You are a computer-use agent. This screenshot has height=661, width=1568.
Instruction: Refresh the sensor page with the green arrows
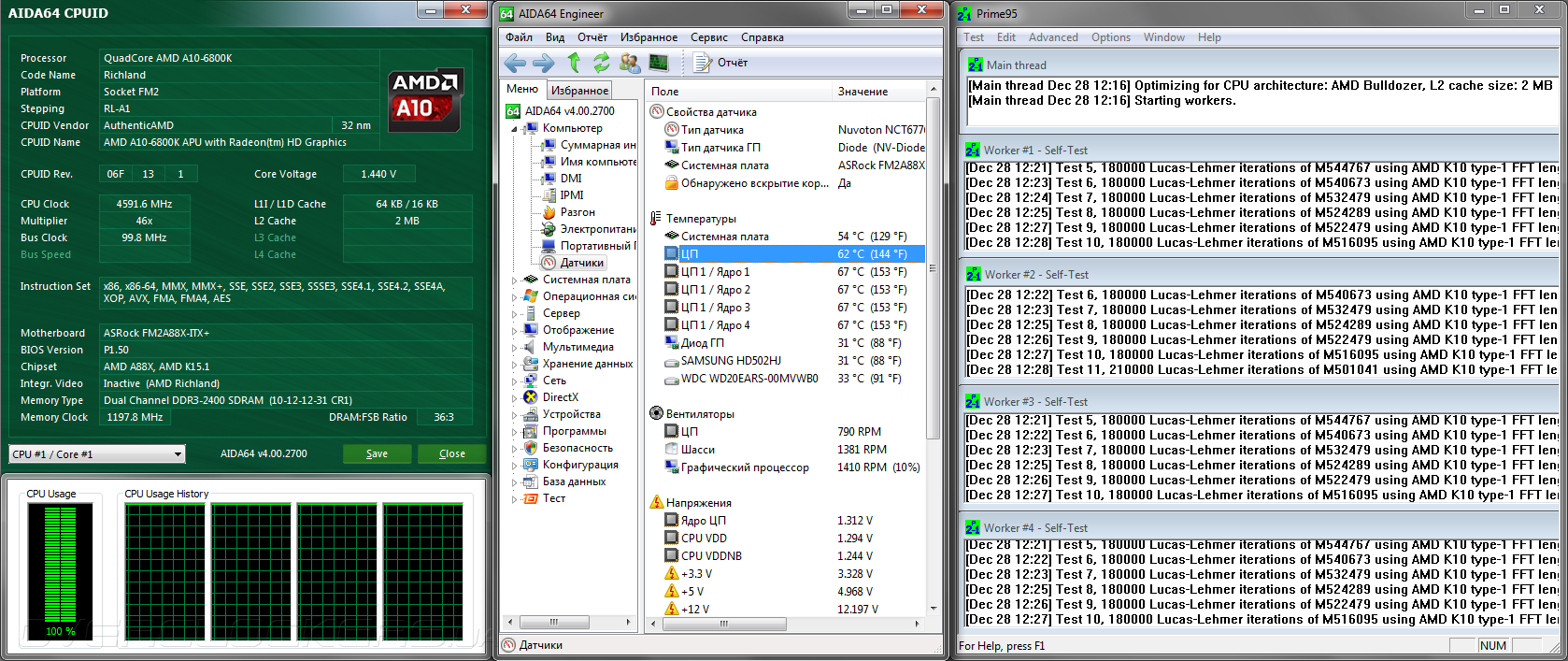pyautogui.click(x=601, y=63)
